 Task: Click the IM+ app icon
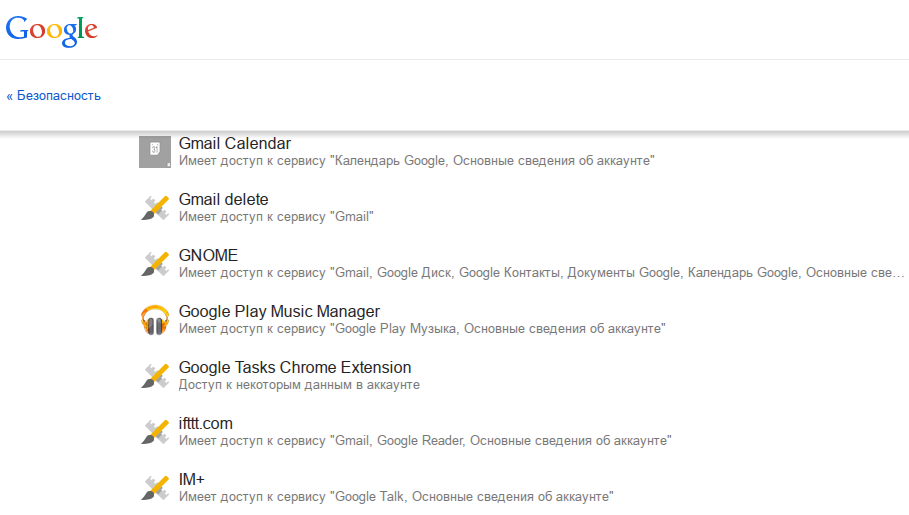[x=155, y=488]
